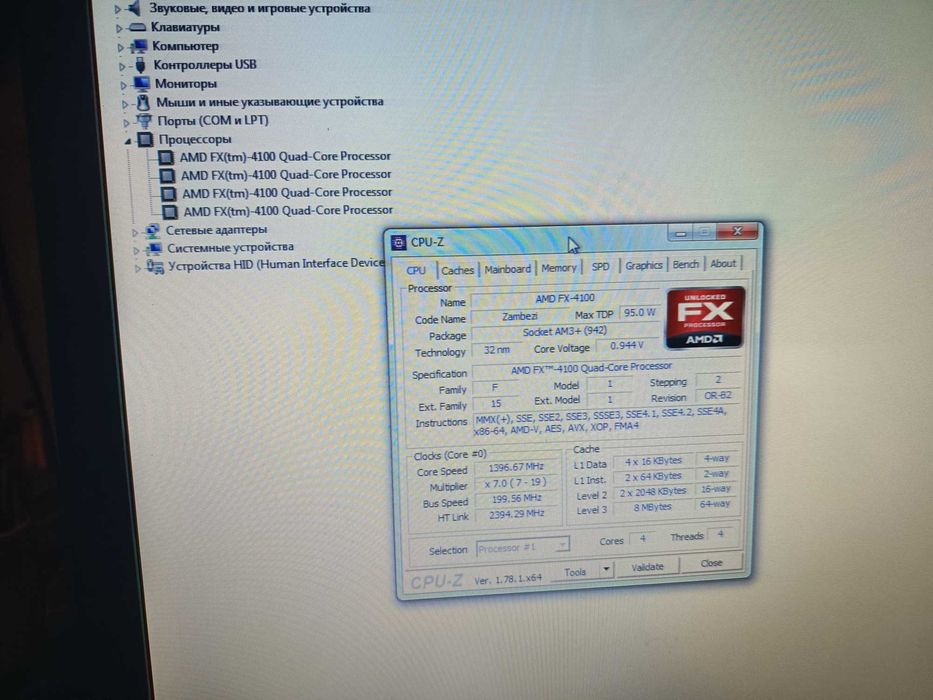933x700 pixels.
Task: Click the Package value Socket AM3+ (942)
Action: pyautogui.click(x=565, y=332)
